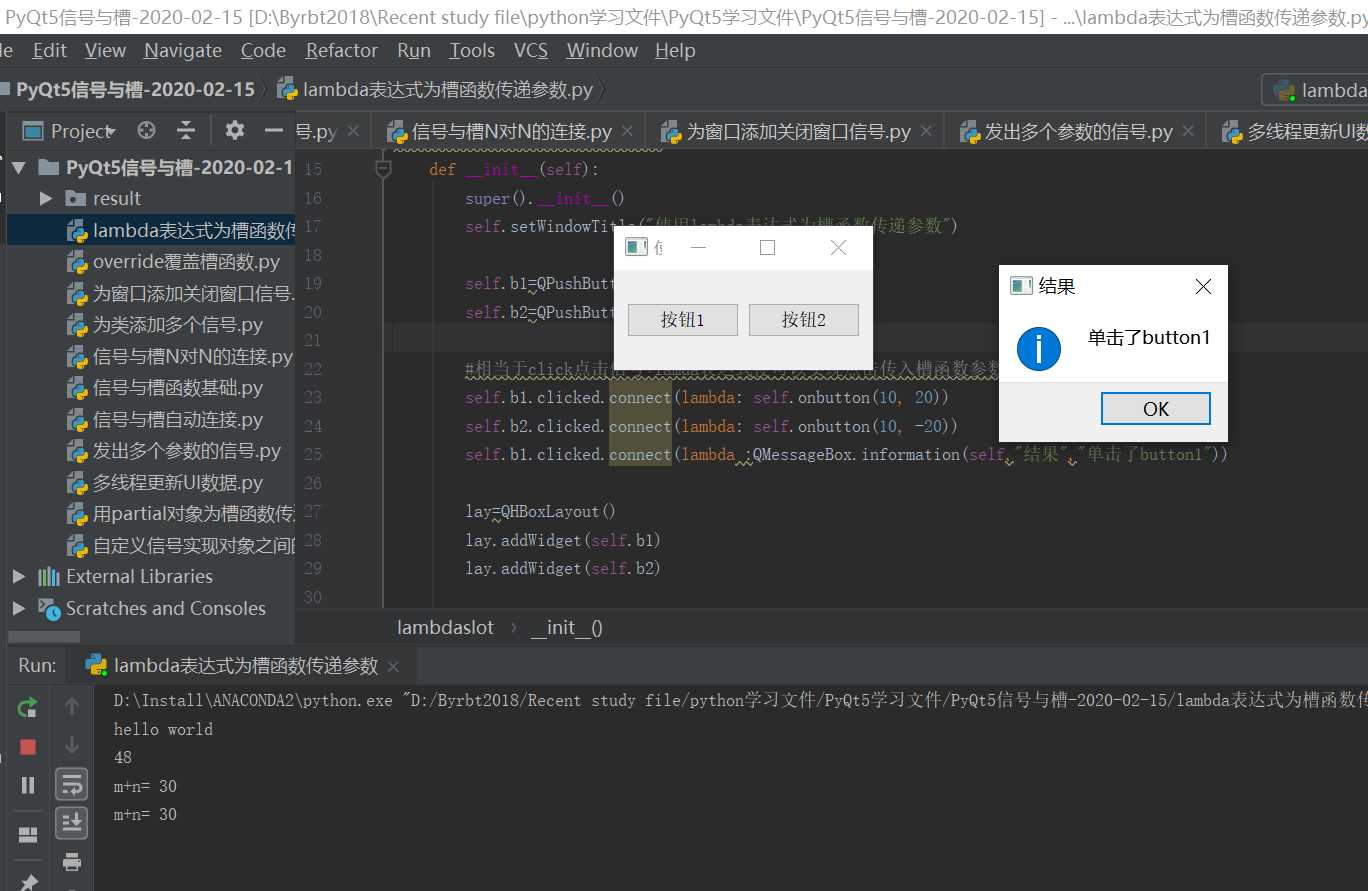The width and height of the screenshot is (1368, 891).
Task: Expand External Libraries
Action: [18, 576]
